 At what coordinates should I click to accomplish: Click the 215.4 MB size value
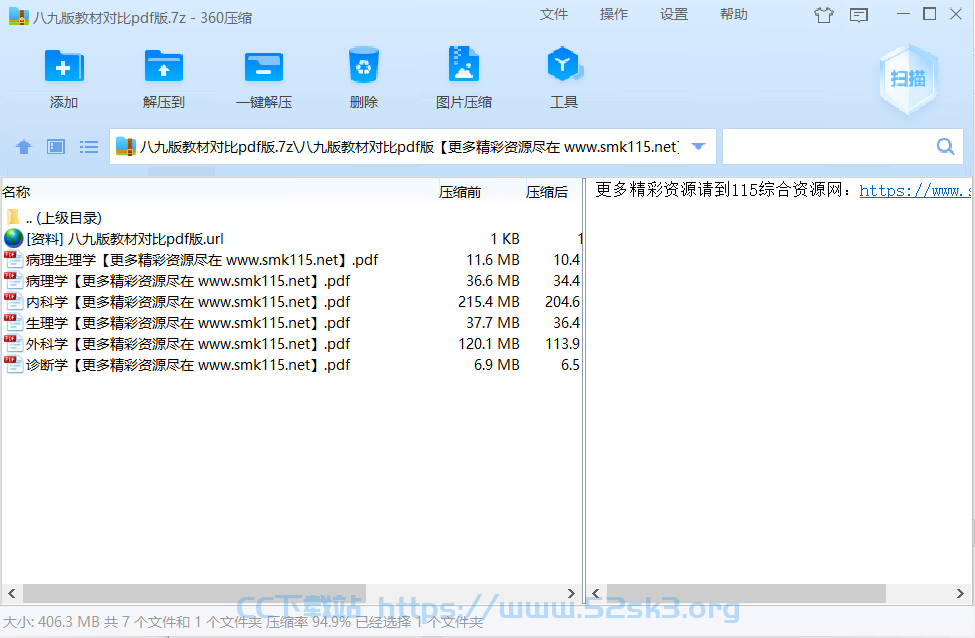point(489,302)
